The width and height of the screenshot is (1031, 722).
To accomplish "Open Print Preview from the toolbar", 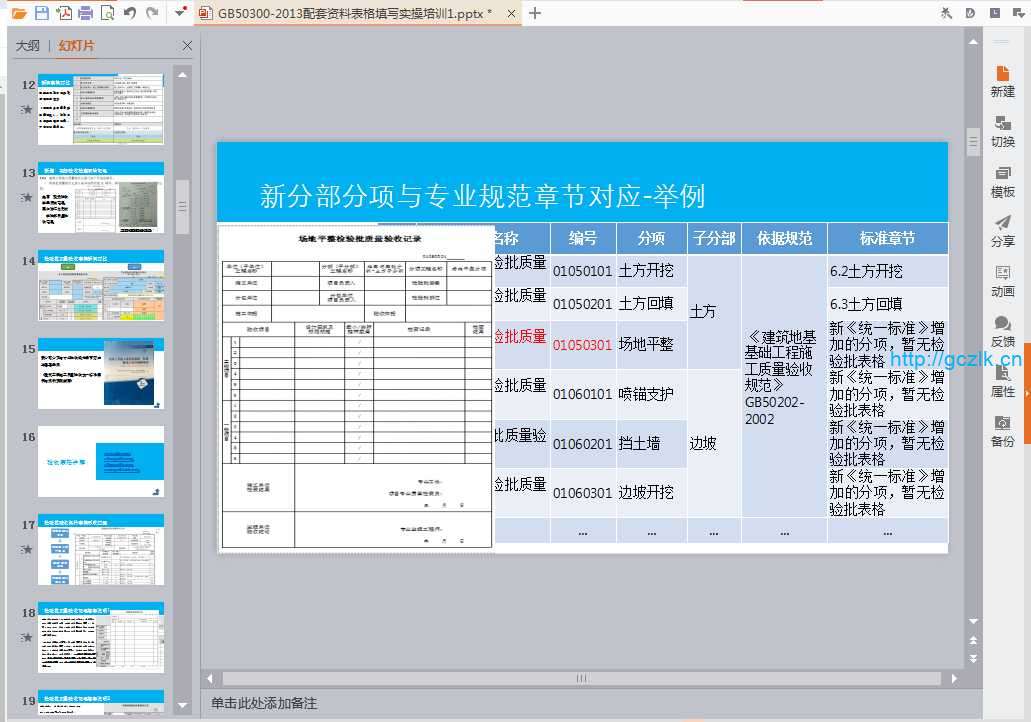I will point(106,13).
